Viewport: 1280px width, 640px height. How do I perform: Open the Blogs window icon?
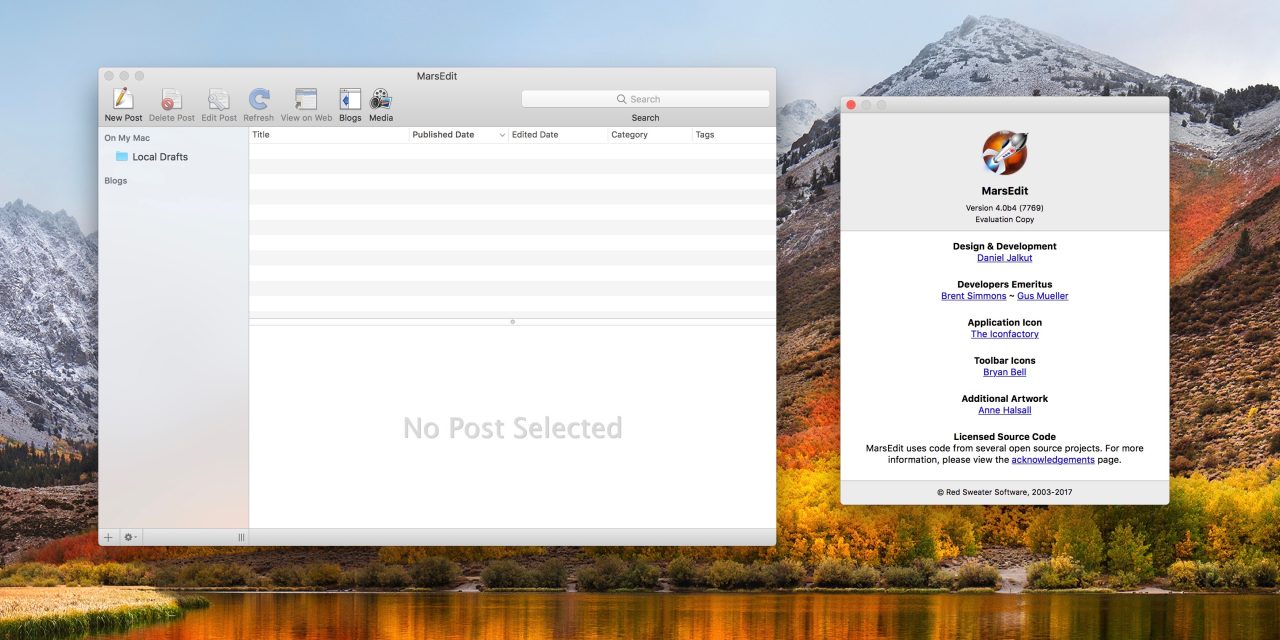click(349, 100)
